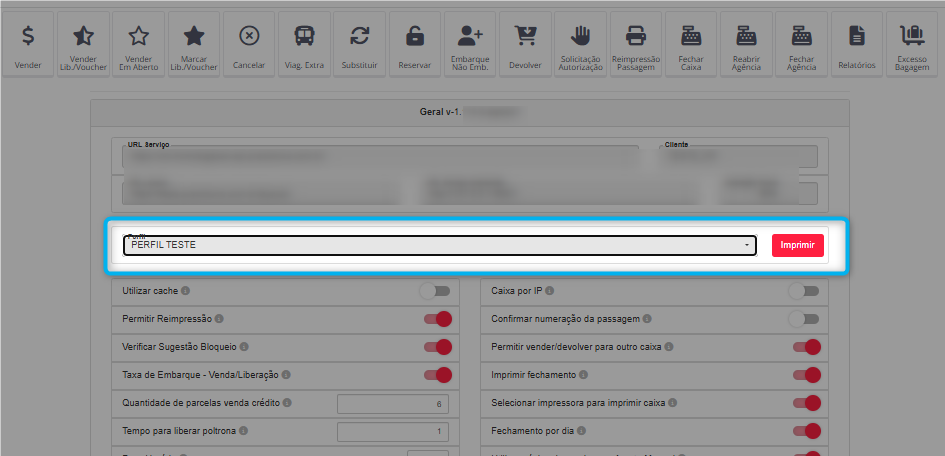Click Embarque Não Emb. person-plus icon
This screenshot has width=945, height=456.
point(470,36)
